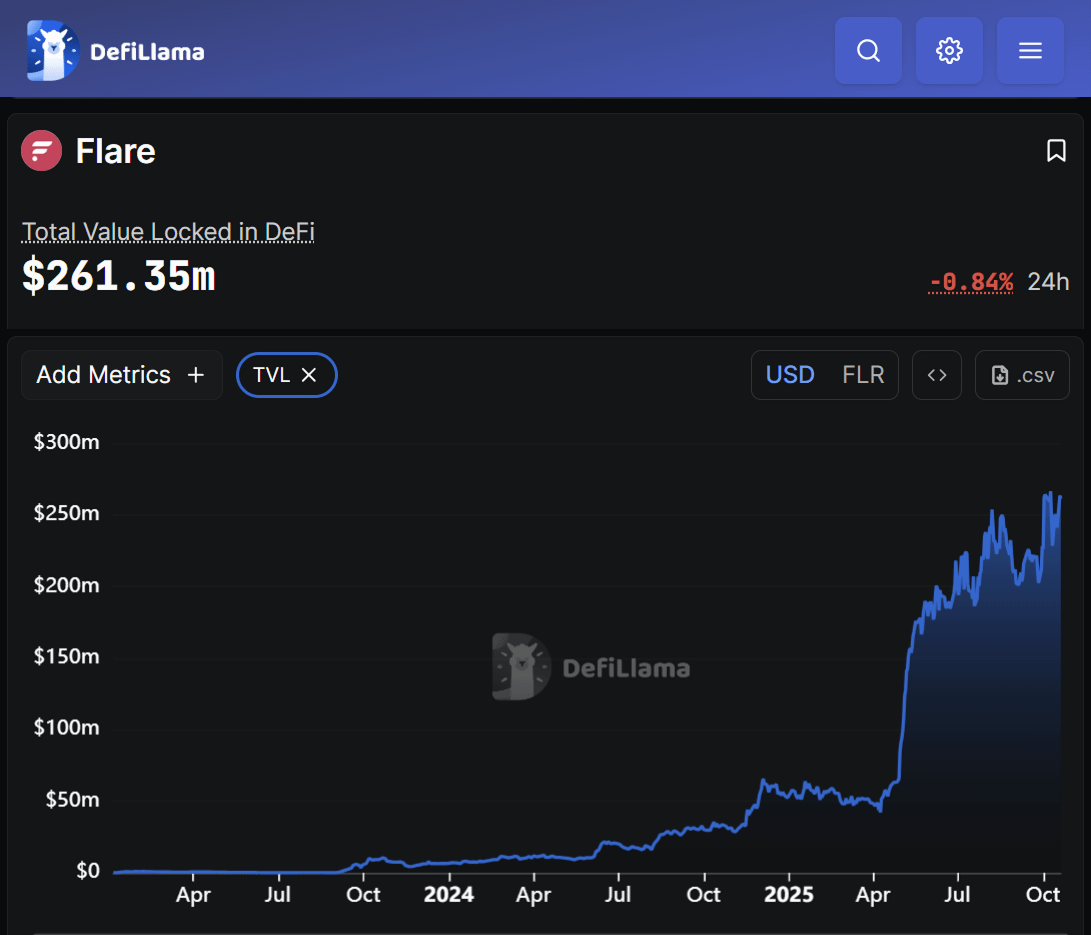Switch chart denomination to FLR
This screenshot has height=935, width=1091.
(x=863, y=375)
